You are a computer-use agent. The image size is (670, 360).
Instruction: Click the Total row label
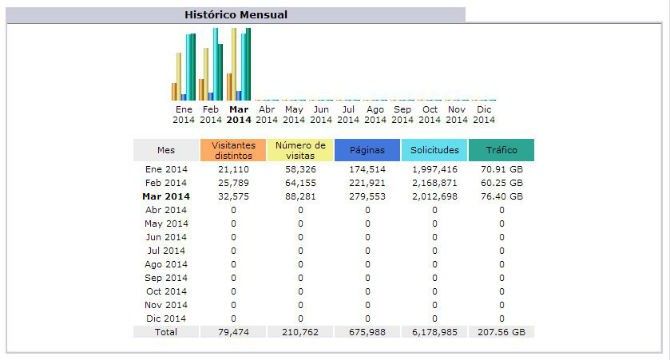point(166,332)
